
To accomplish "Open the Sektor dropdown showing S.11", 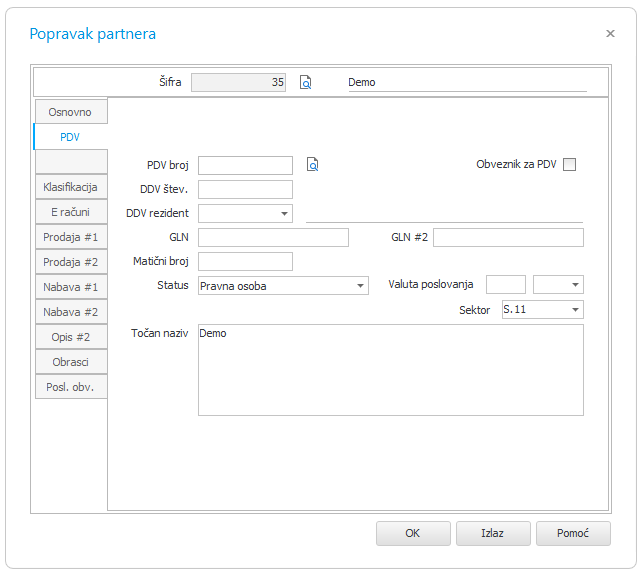I will (x=542, y=310).
